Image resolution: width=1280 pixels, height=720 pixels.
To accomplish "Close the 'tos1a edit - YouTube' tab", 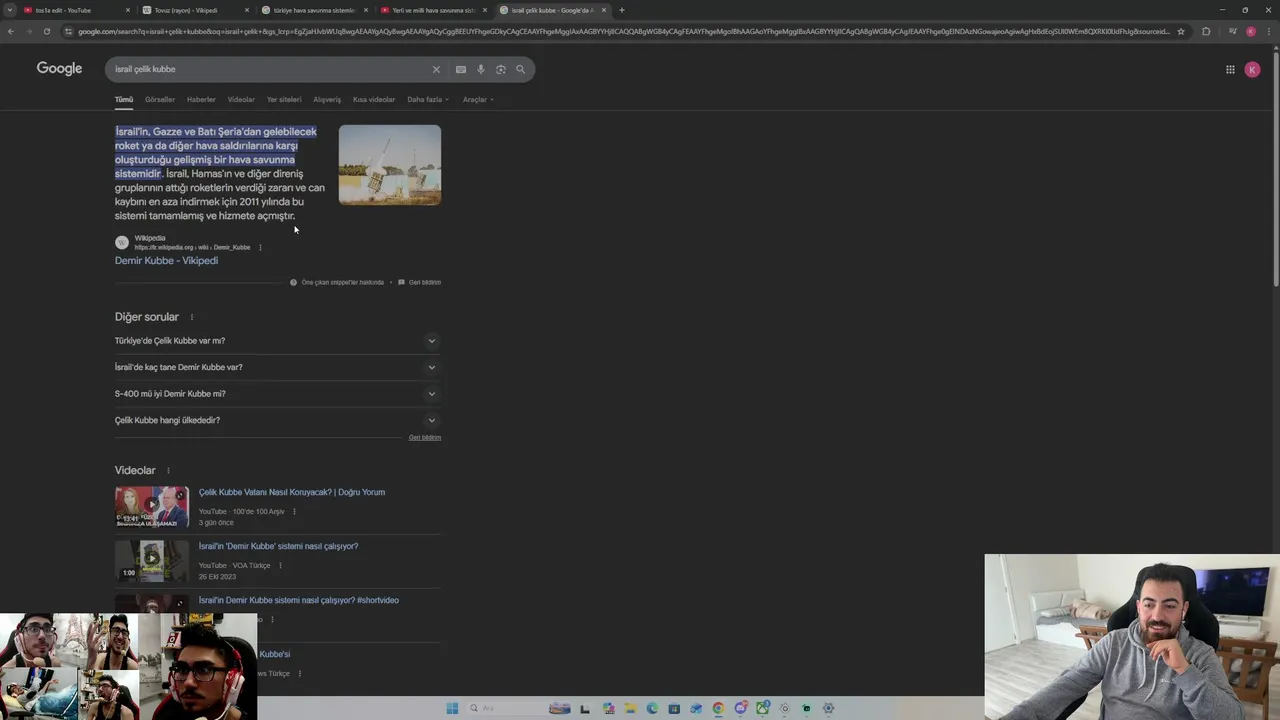I will 128,10.
